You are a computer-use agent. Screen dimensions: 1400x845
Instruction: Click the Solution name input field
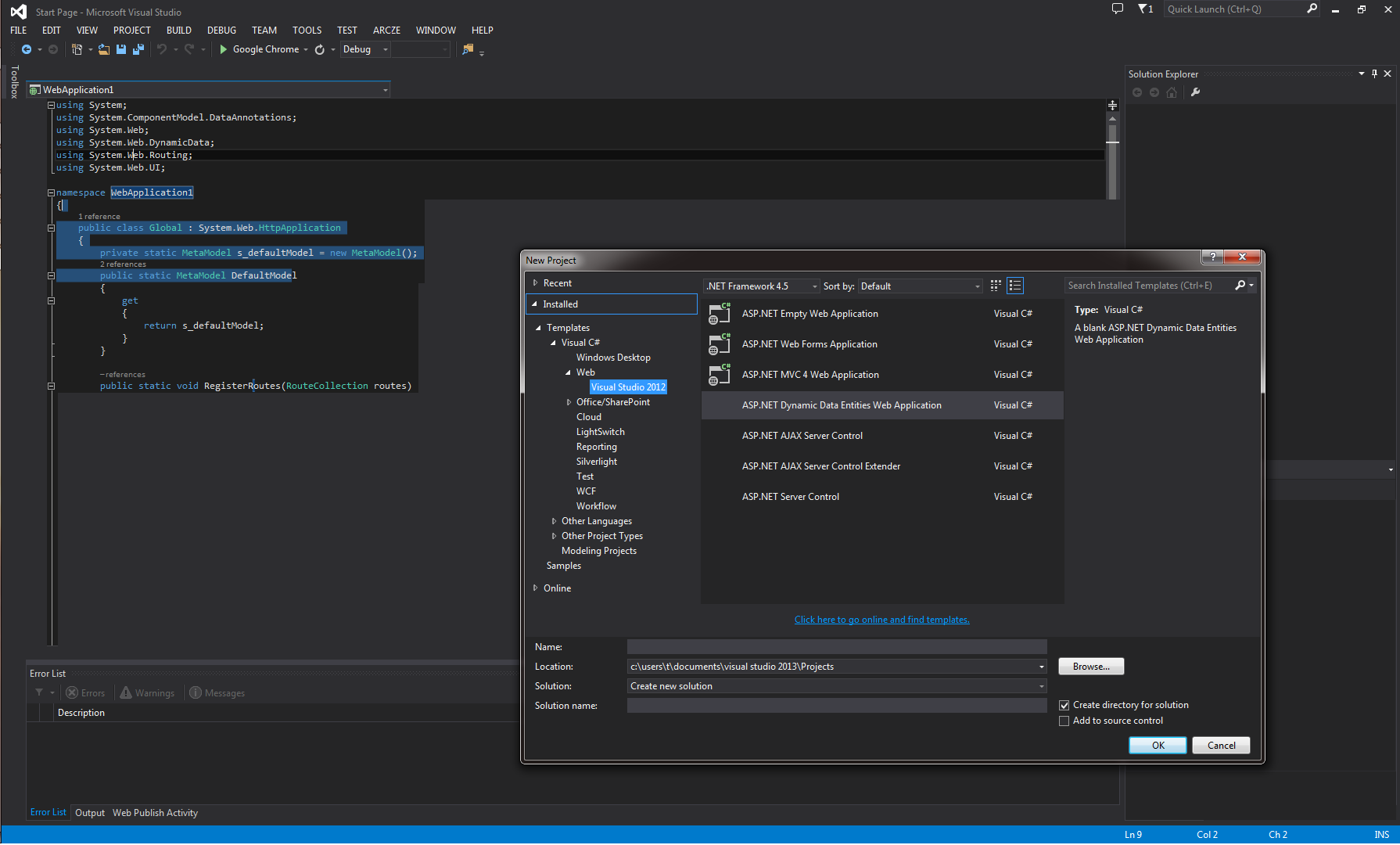835,705
